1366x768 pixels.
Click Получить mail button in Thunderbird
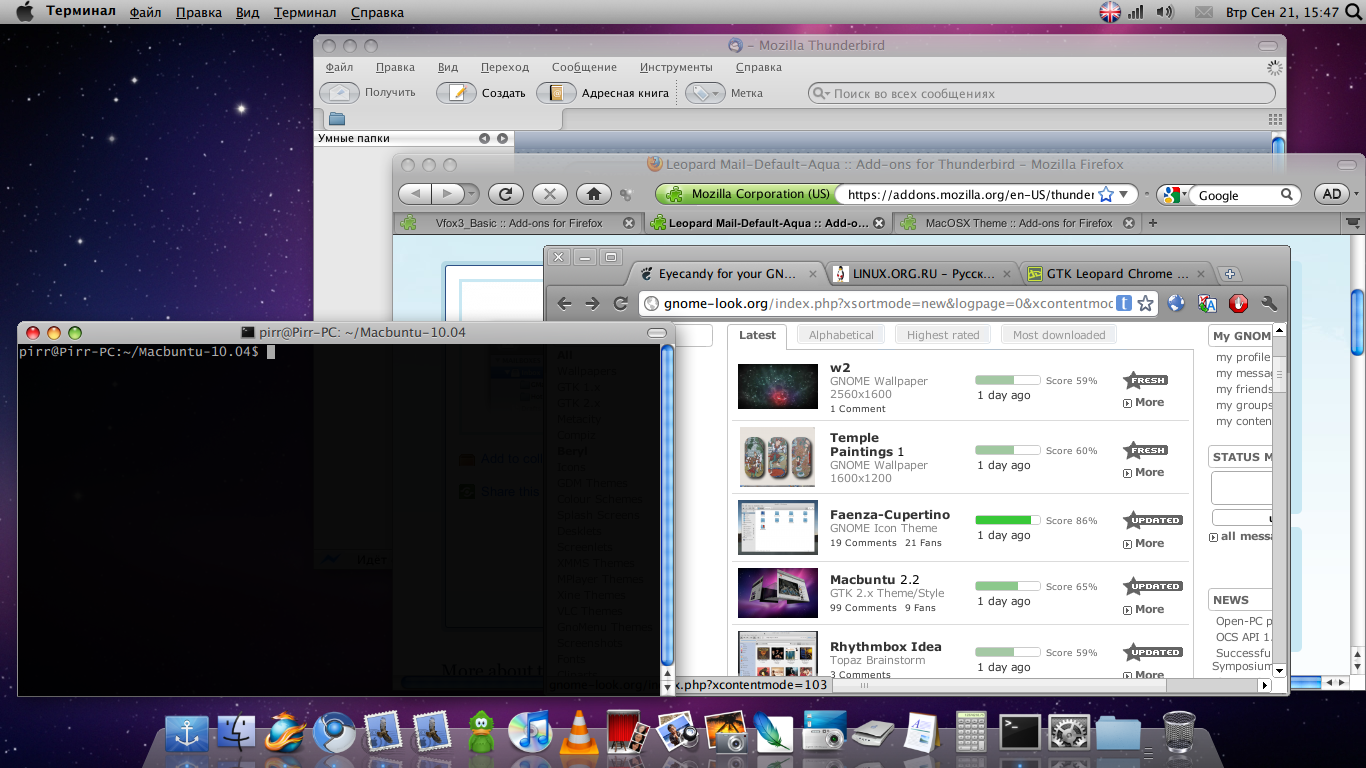(367, 93)
